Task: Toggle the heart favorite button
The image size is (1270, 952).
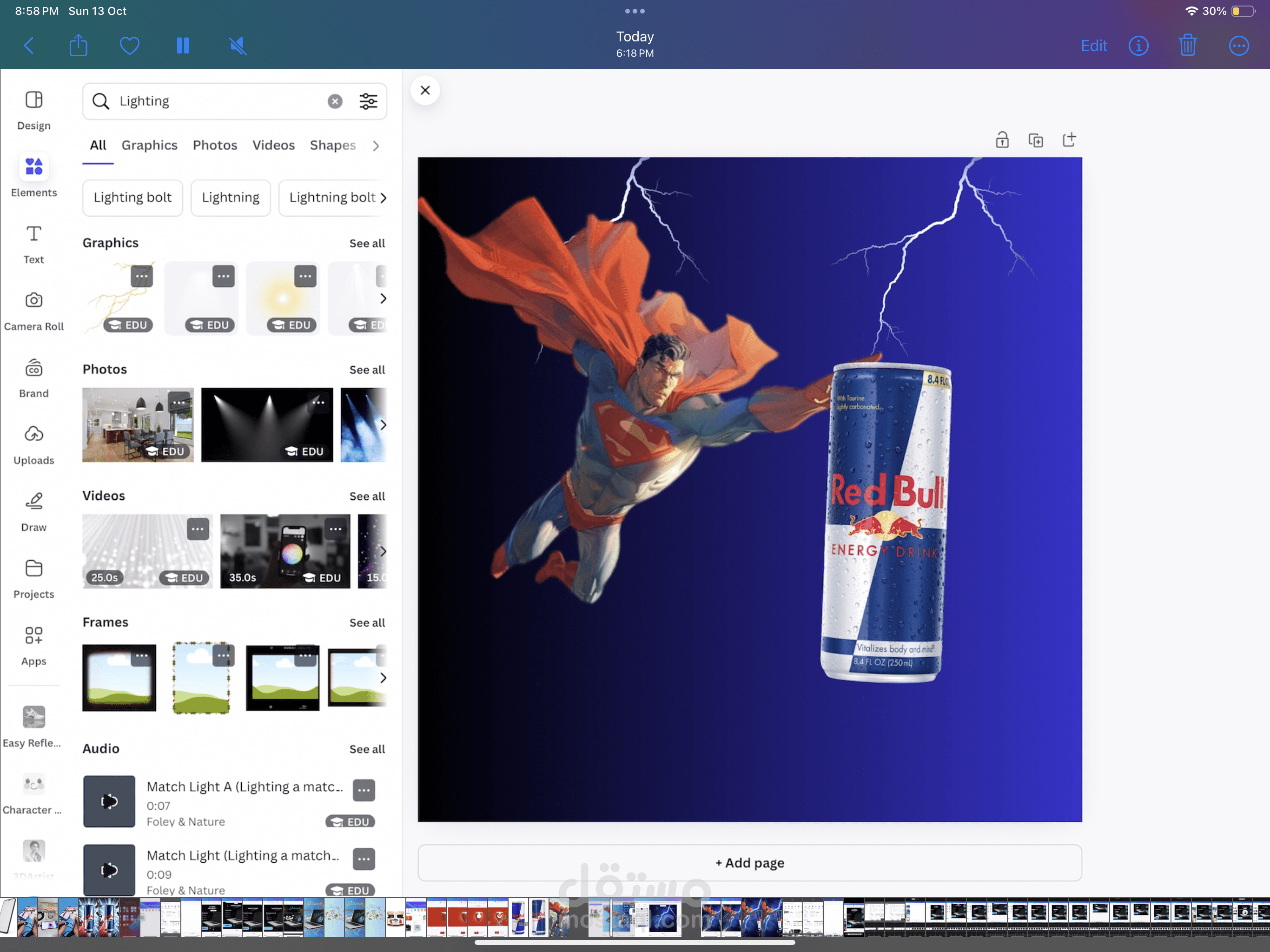Action: click(129, 46)
